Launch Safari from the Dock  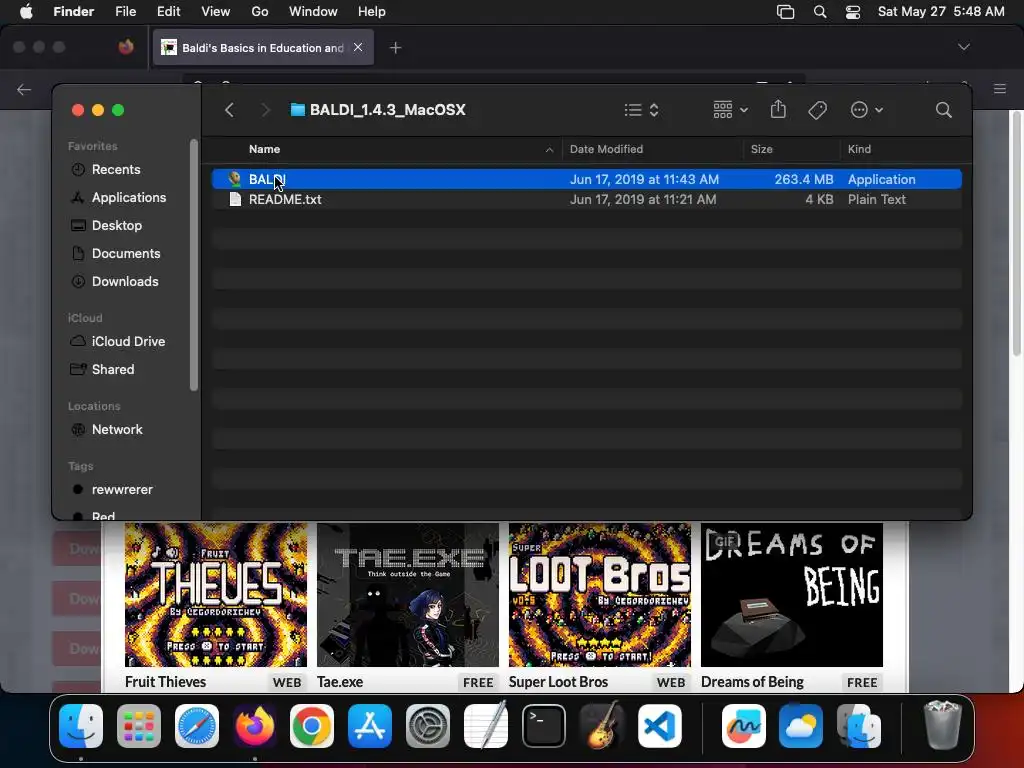(x=197, y=726)
